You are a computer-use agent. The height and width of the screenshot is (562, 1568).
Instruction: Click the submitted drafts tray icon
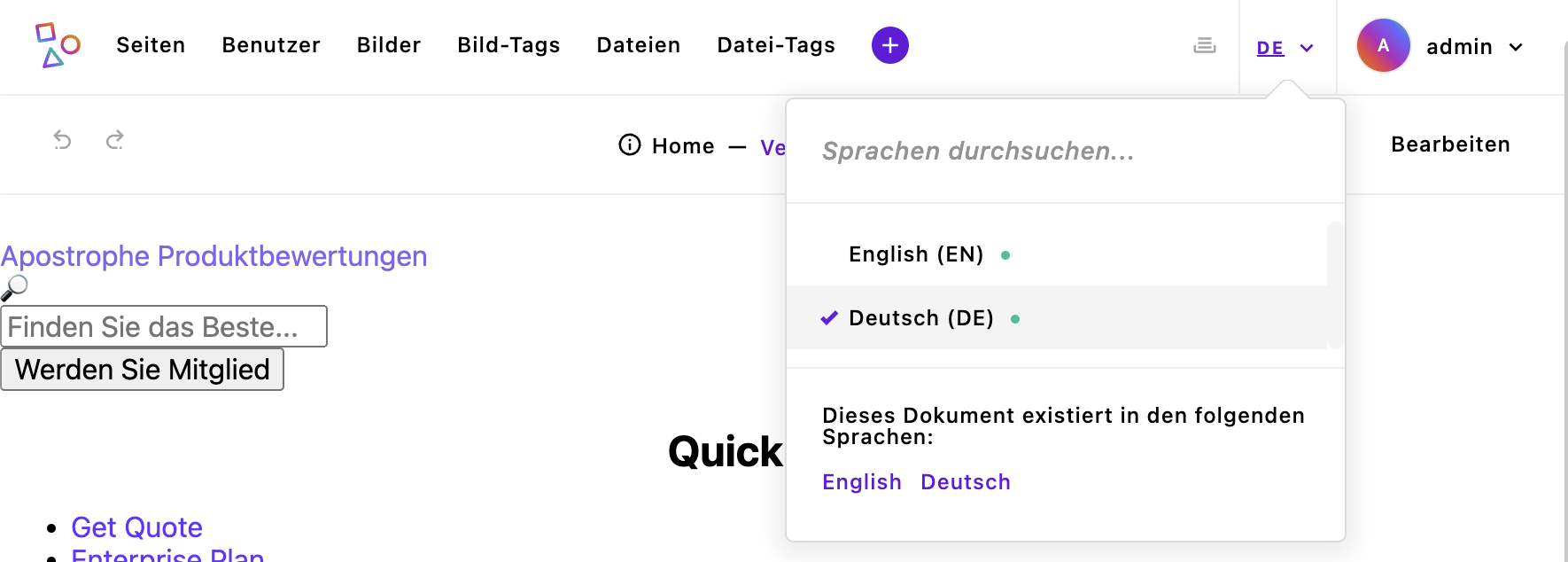coord(1205,45)
